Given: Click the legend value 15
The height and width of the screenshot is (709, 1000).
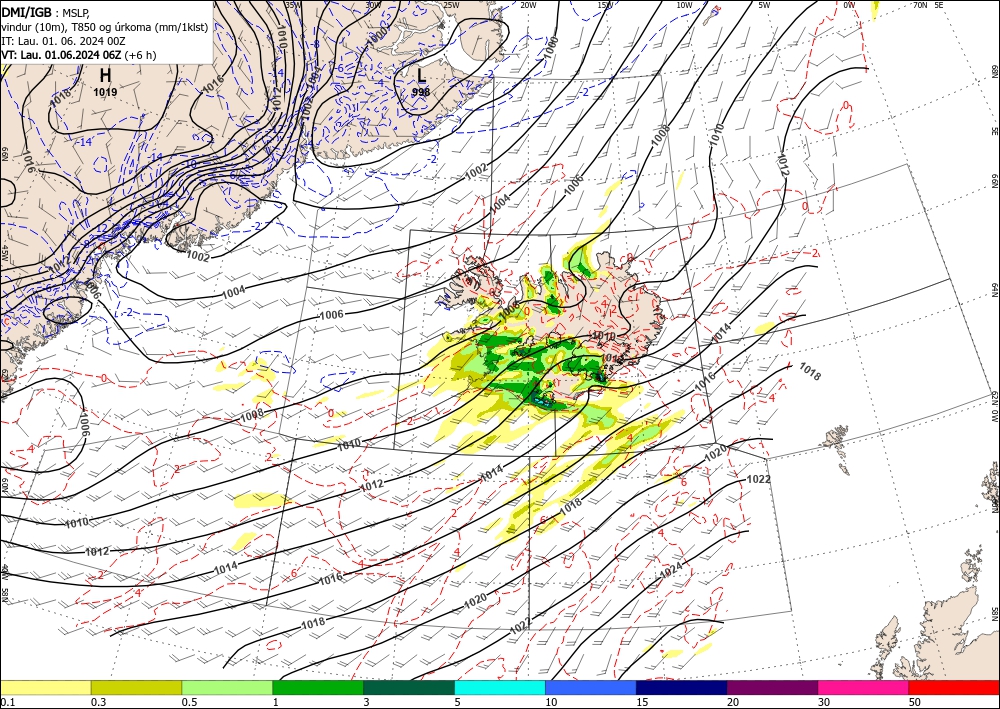Looking at the screenshot, I should [642, 702].
